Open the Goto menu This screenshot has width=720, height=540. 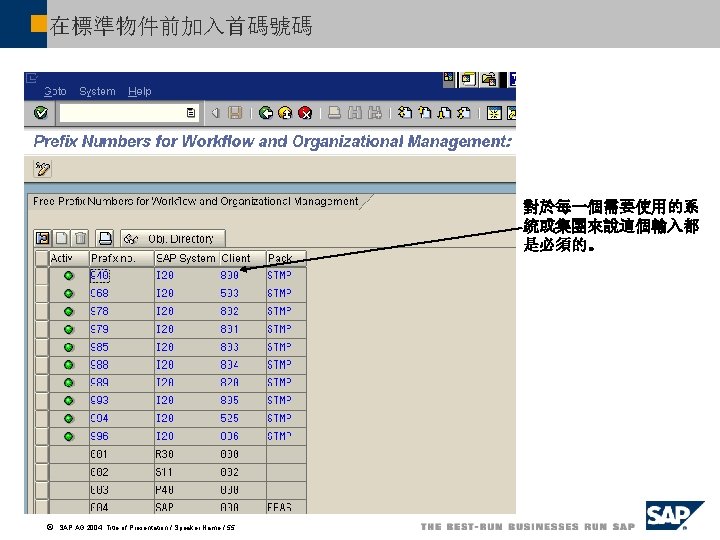(x=55, y=91)
